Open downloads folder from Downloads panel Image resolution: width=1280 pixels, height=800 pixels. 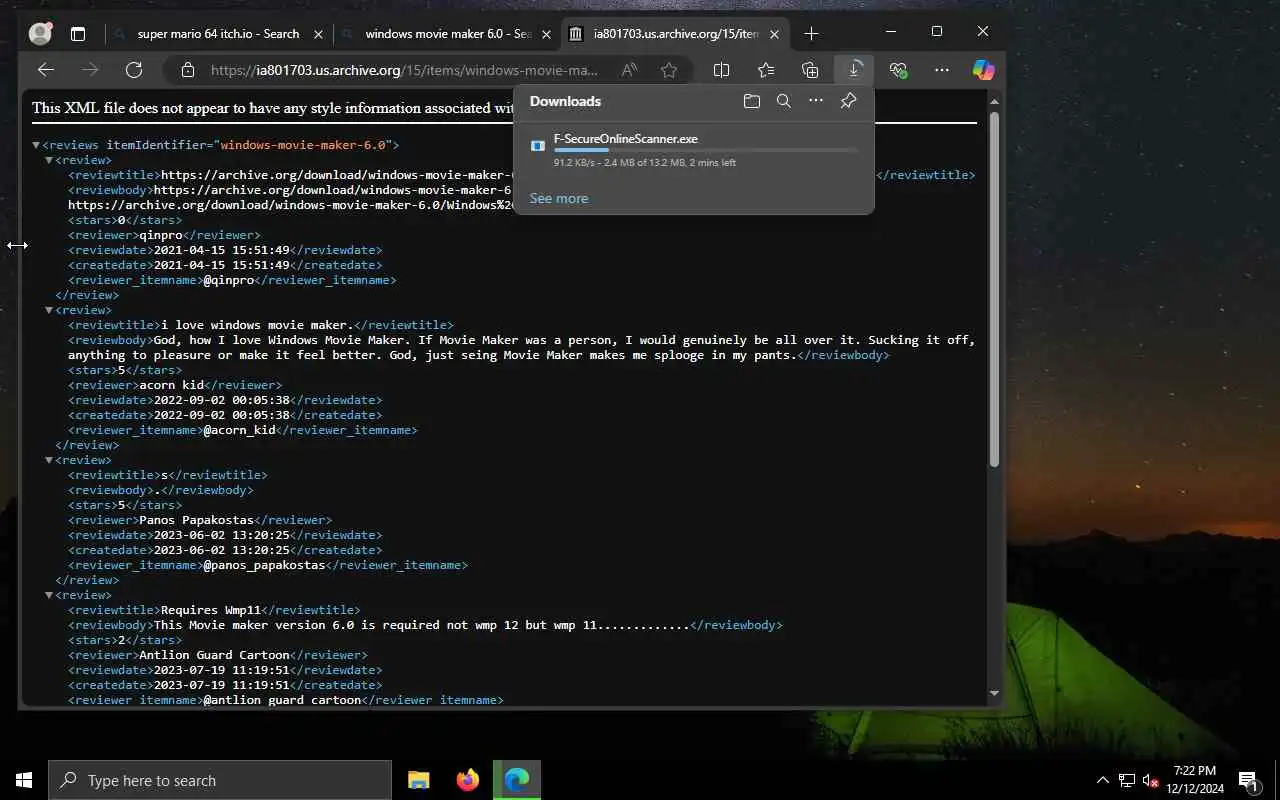click(752, 101)
